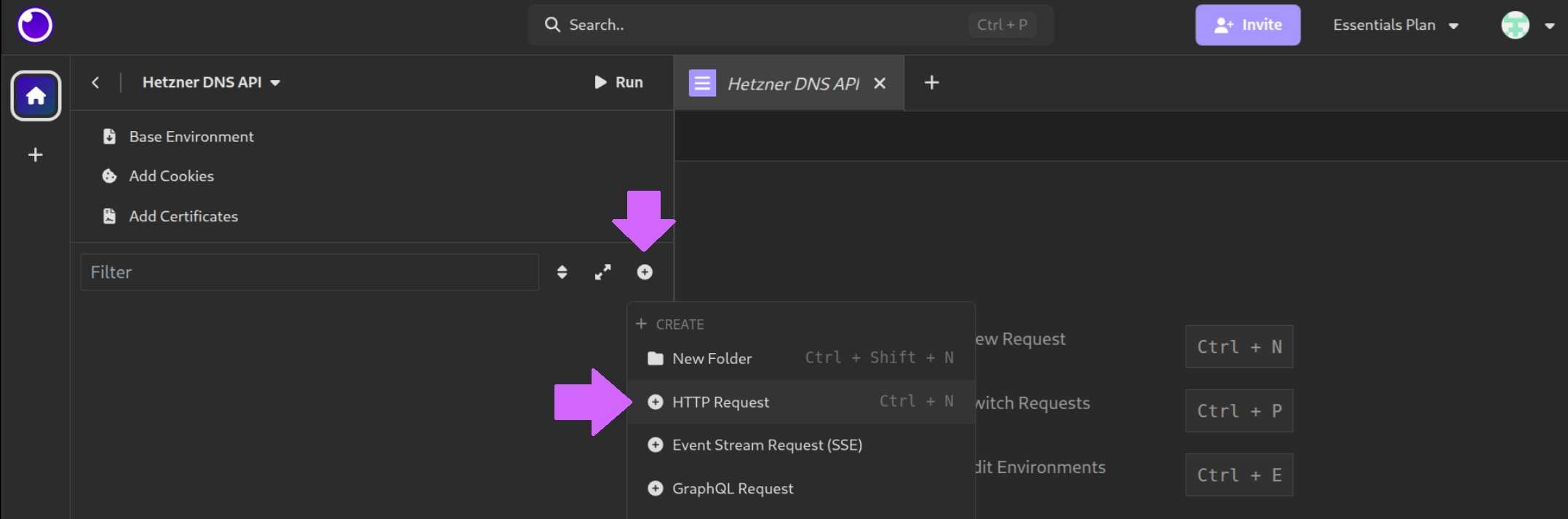The width and height of the screenshot is (1568, 519).
Task: Expand all requests with the expand icon
Action: (602, 272)
